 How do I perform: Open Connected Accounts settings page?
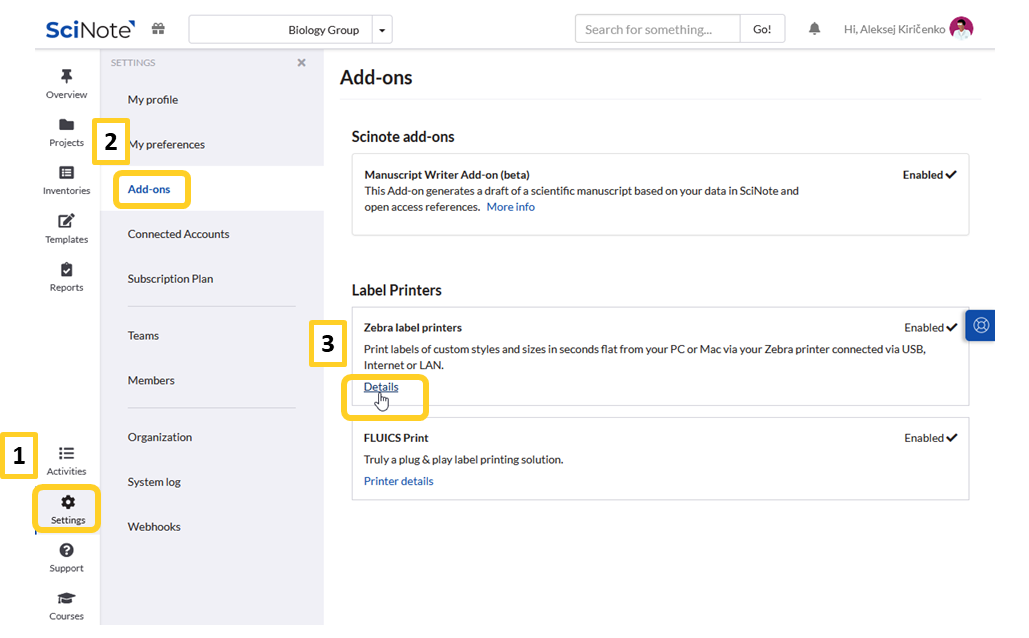tap(178, 234)
